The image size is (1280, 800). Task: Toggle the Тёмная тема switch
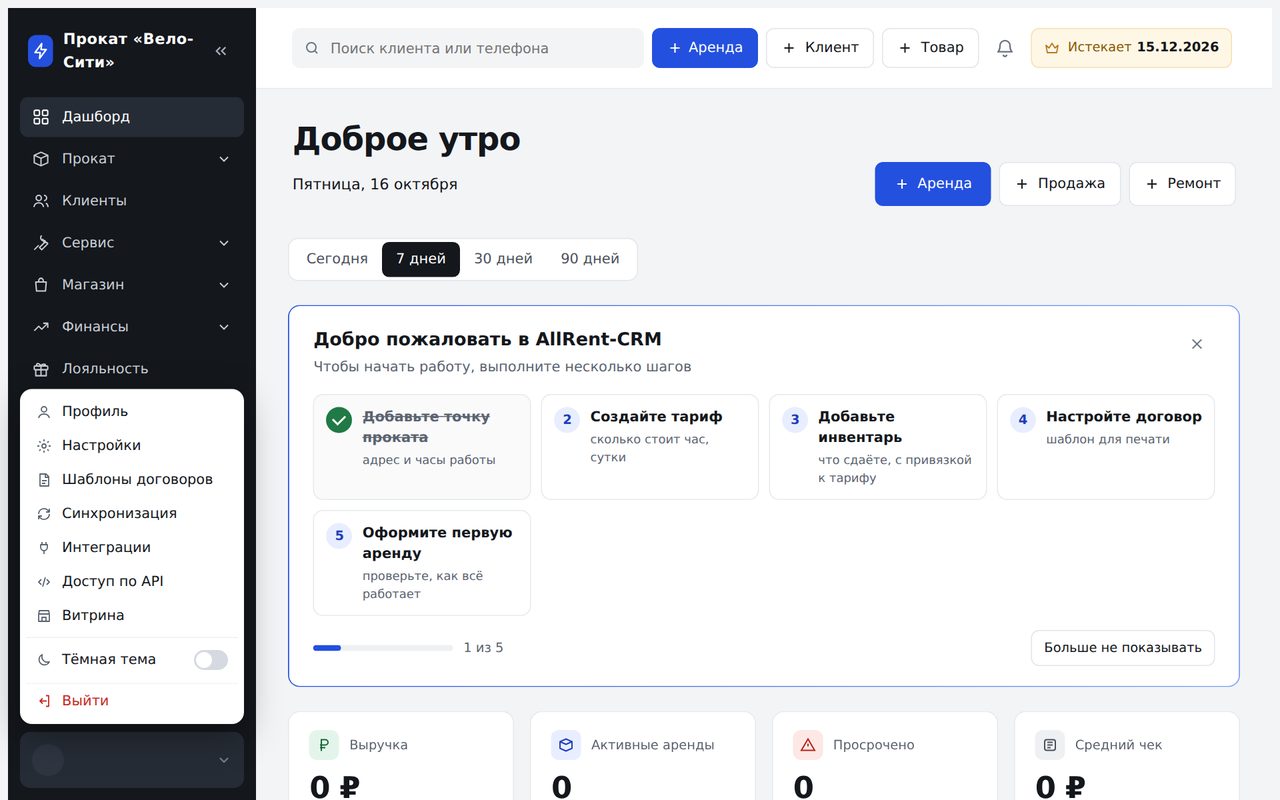pos(211,660)
